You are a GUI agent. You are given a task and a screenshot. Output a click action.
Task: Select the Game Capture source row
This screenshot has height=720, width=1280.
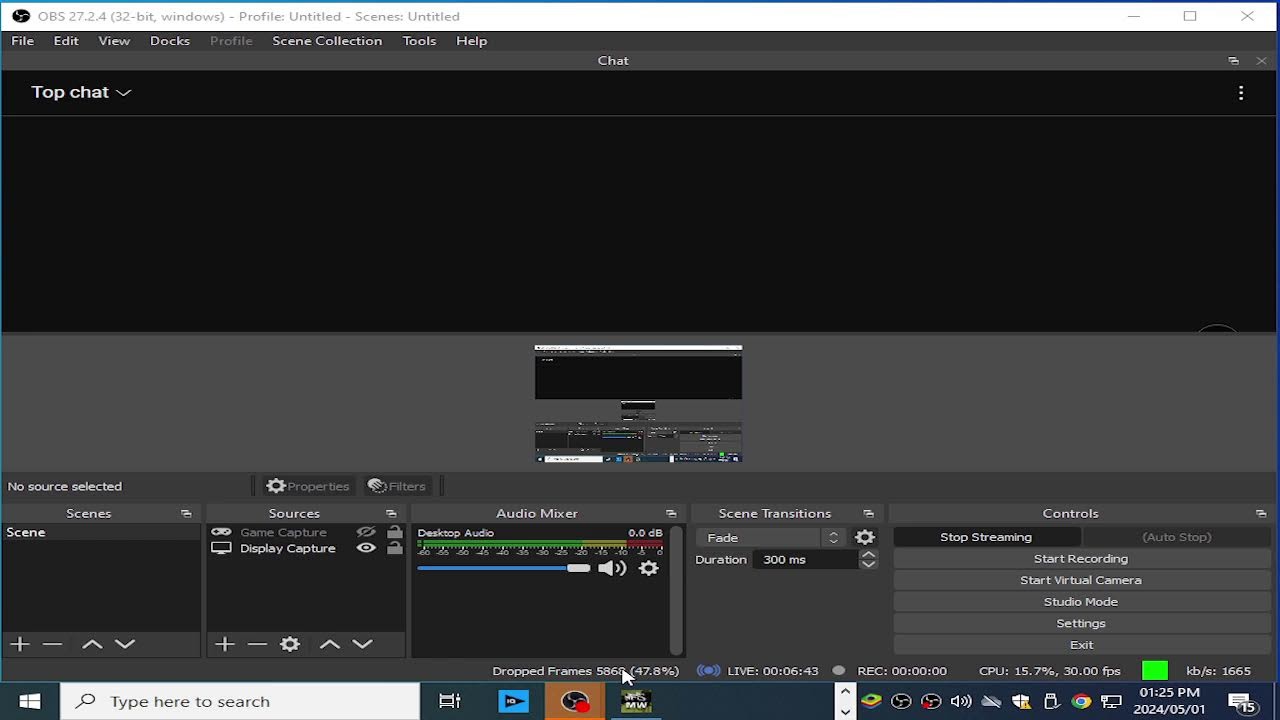click(307, 533)
